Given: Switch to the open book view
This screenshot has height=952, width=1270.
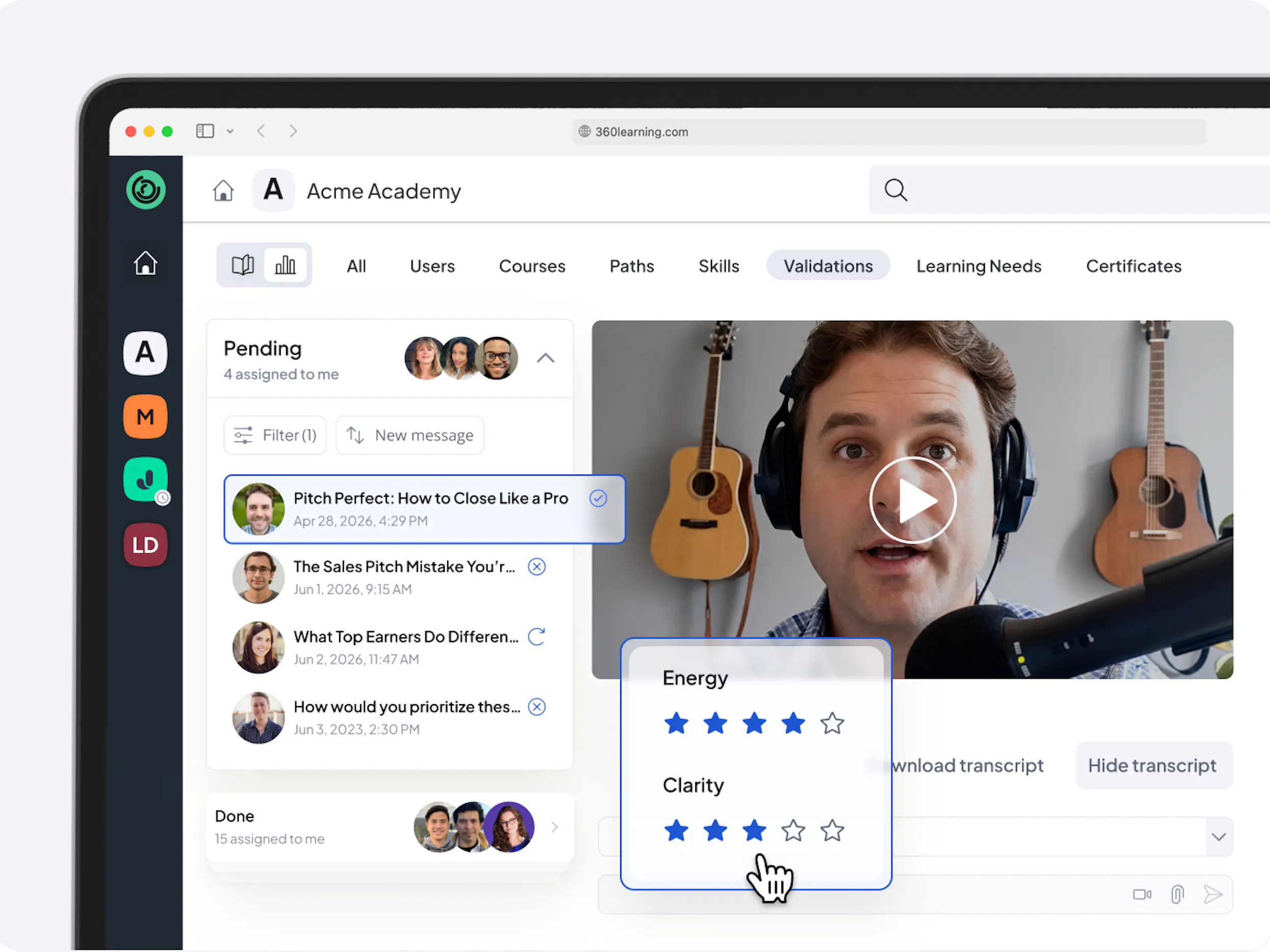Looking at the screenshot, I should click(242, 265).
